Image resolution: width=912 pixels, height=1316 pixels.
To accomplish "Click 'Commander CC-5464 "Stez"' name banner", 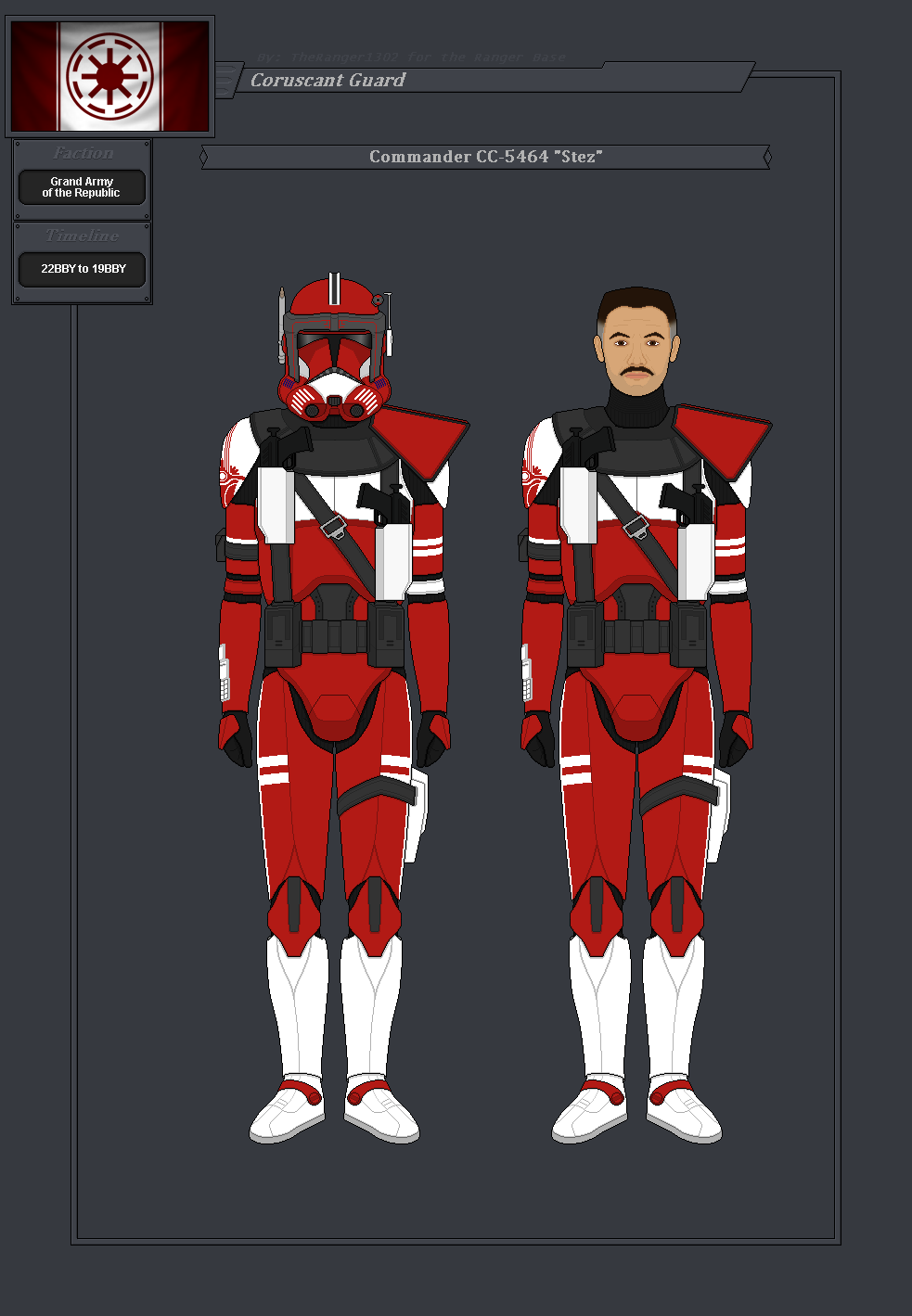I will point(485,157).
